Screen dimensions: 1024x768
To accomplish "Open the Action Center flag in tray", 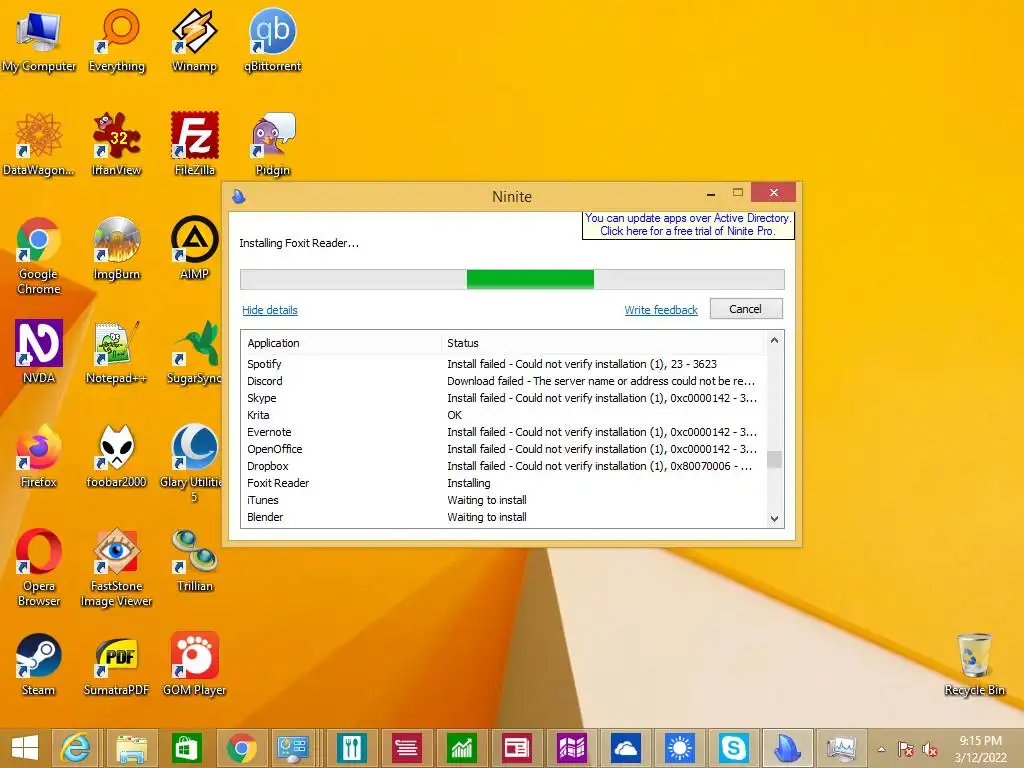I will (x=906, y=749).
